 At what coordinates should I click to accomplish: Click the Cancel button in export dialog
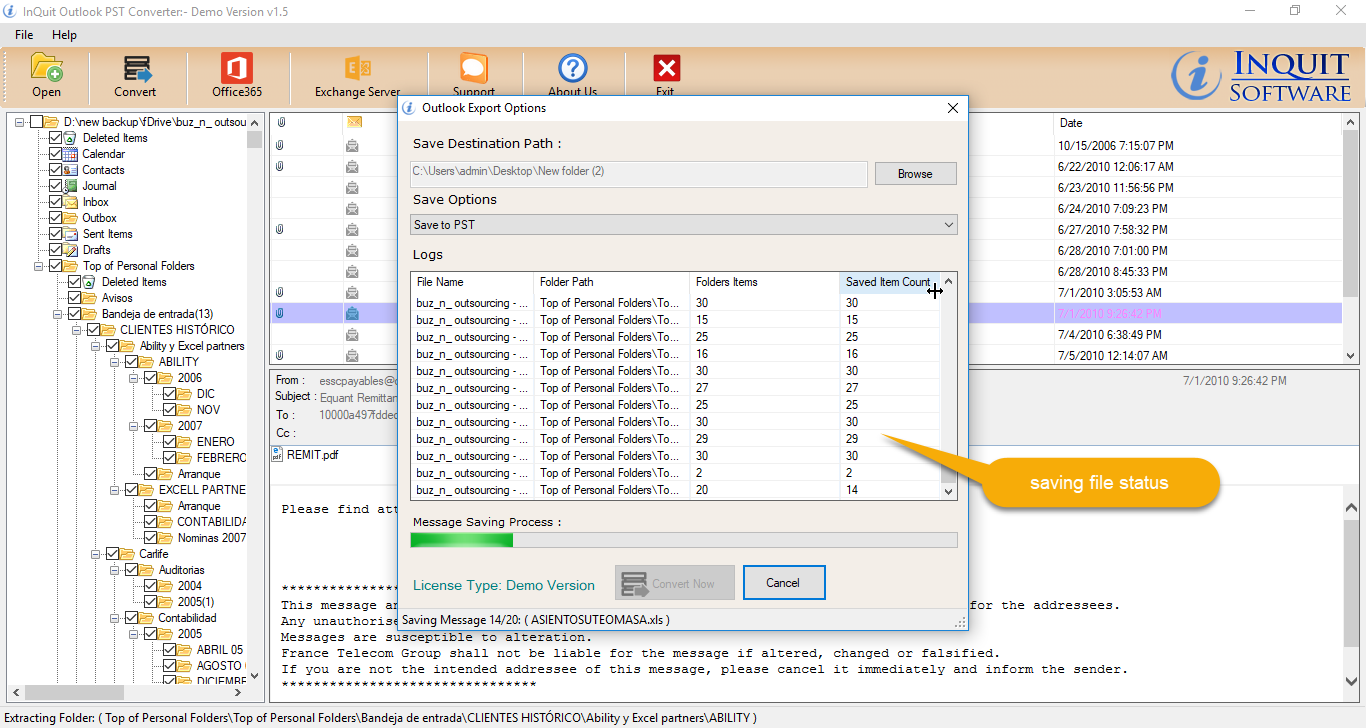[x=783, y=583]
